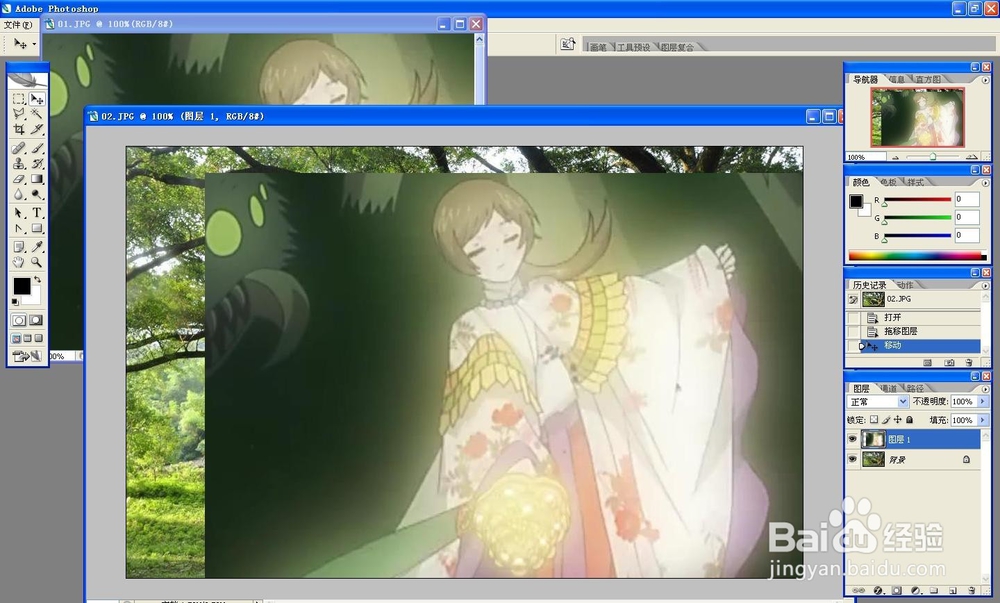Toggle lock image pixels brush icon

coord(886,419)
